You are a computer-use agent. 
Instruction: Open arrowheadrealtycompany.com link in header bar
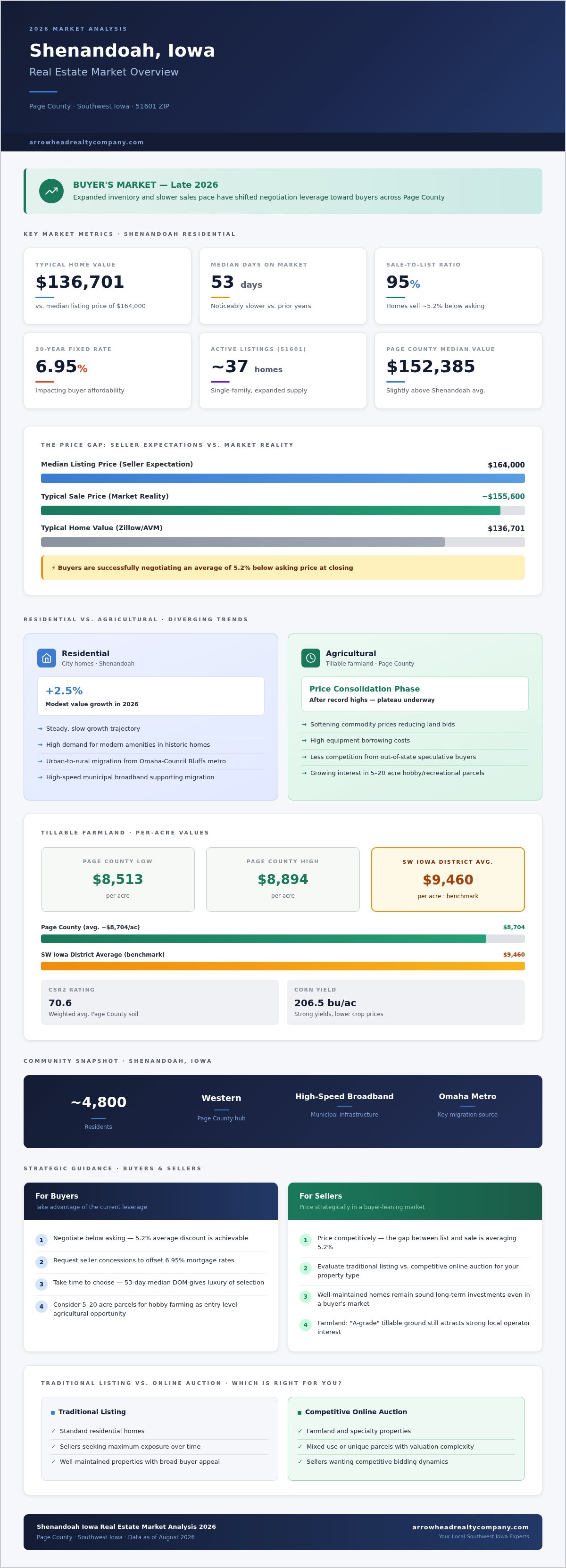[86, 142]
